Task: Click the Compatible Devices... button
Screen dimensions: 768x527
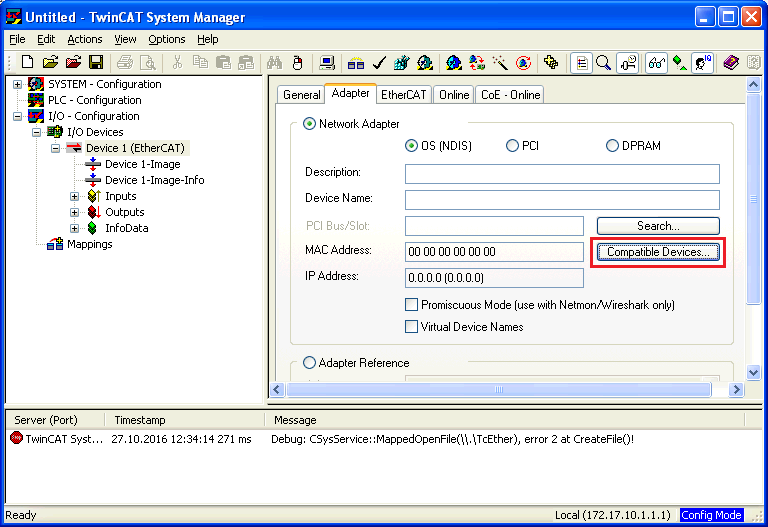Action: point(658,252)
